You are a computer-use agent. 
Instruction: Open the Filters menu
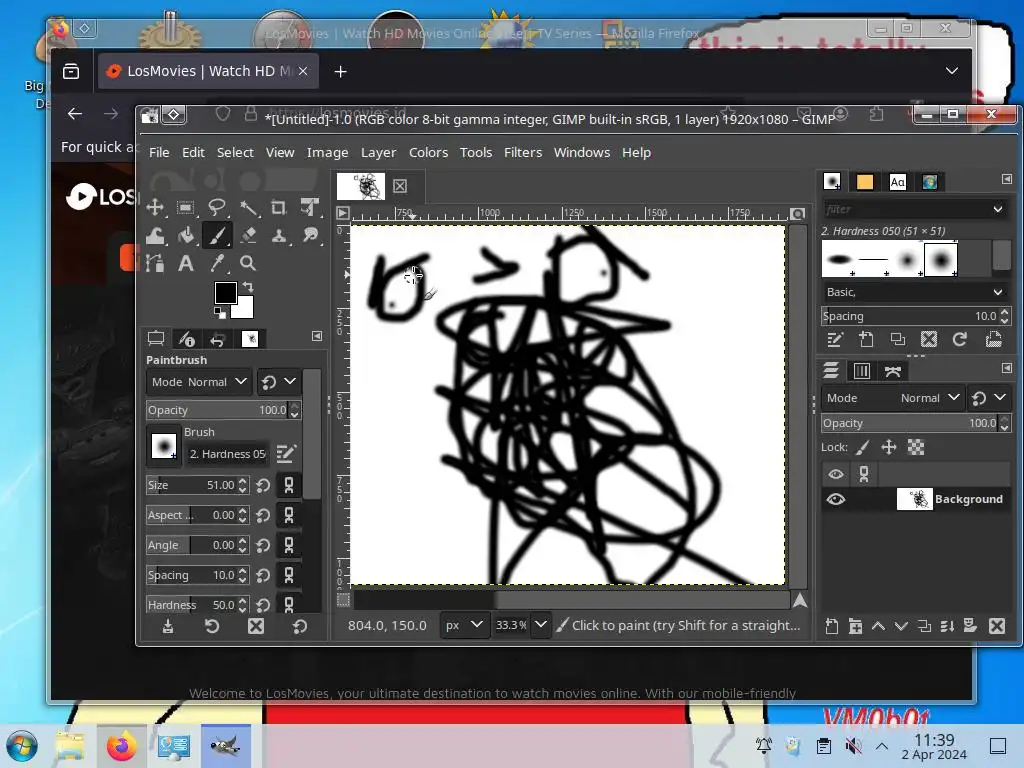click(522, 152)
